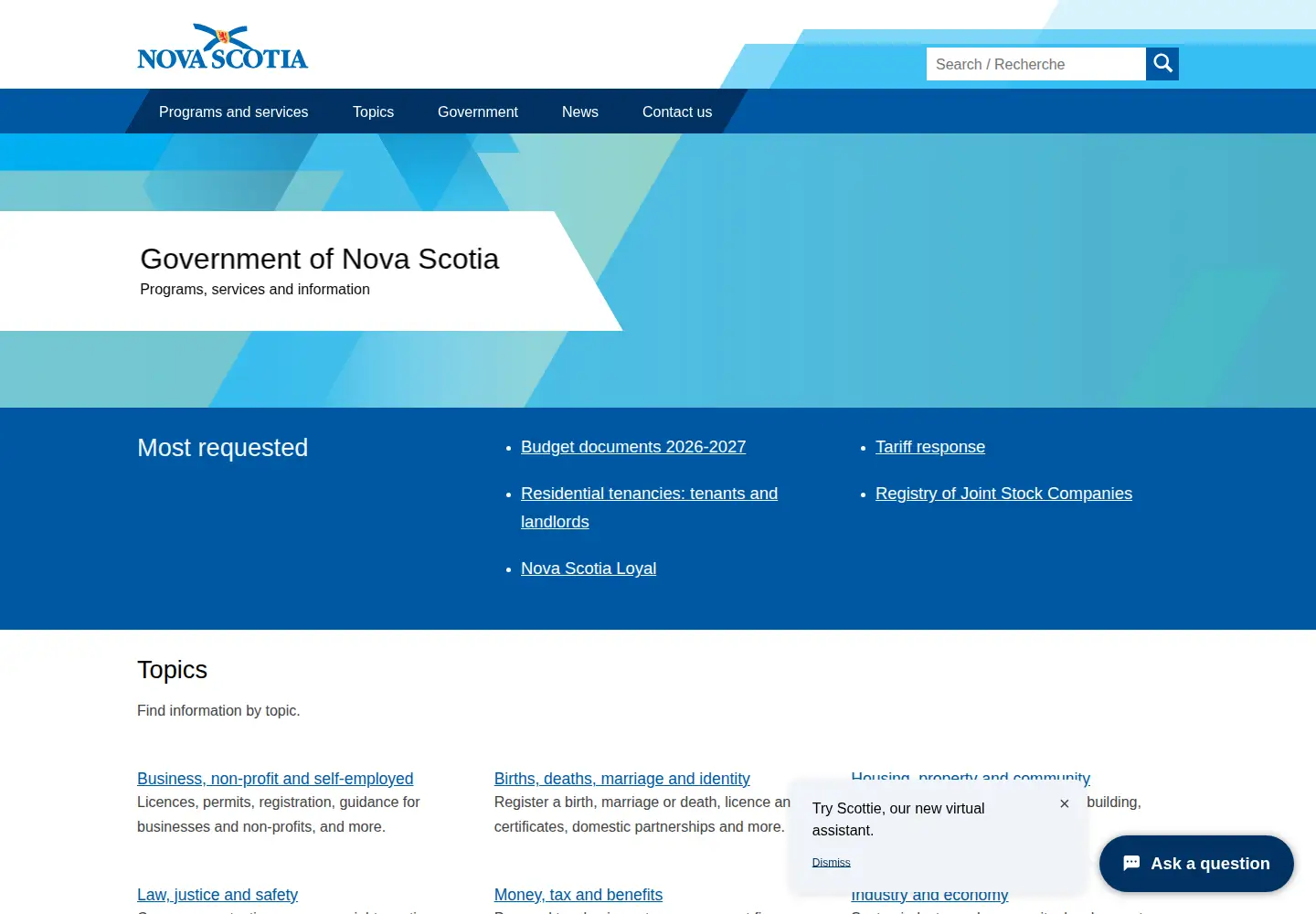This screenshot has height=914, width=1316.
Task: Click the Ask a question button
Action: pyautogui.click(x=1196, y=864)
